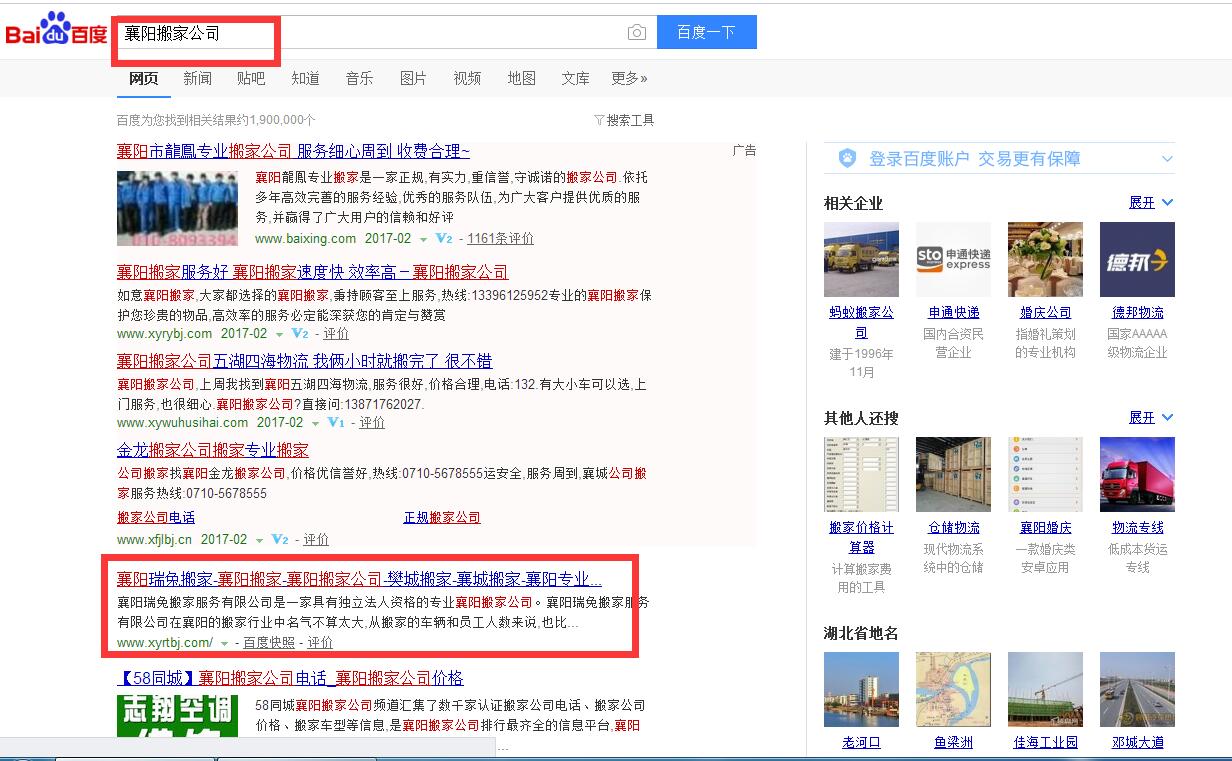Click V2 badge beside www.baixing.com
Viewport: 1232px width, 761px height.
point(444,239)
